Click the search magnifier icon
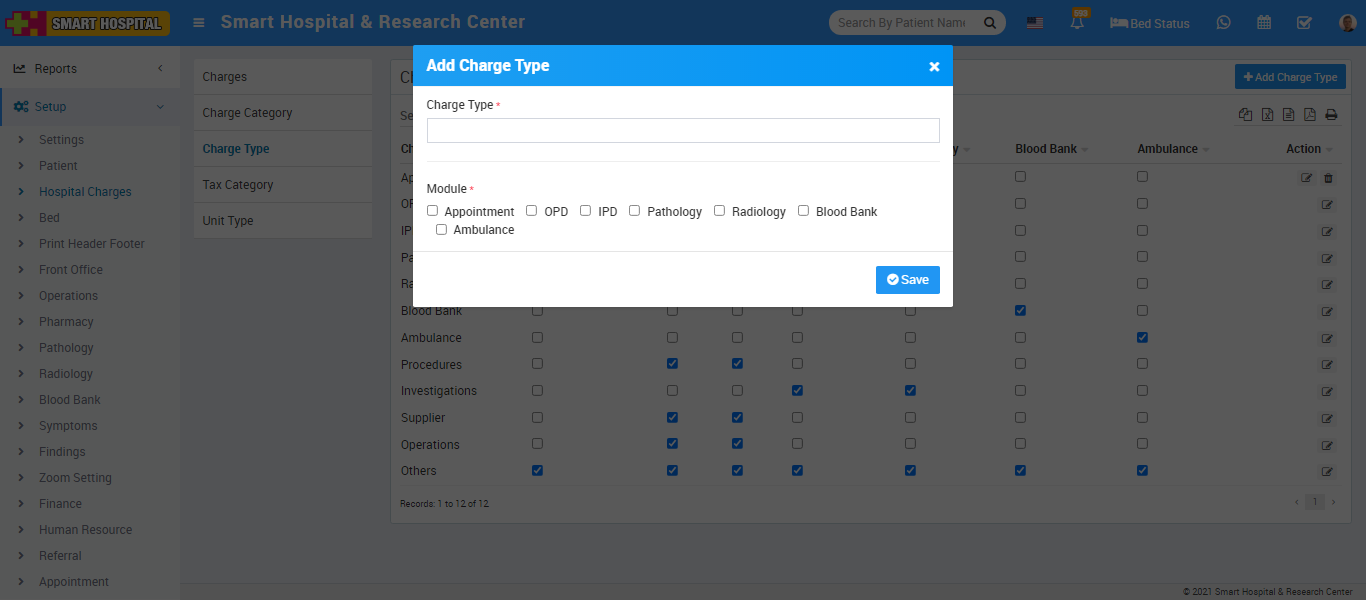Image resolution: width=1366 pixels, height=600 pixels. click(x=990, y=23)
